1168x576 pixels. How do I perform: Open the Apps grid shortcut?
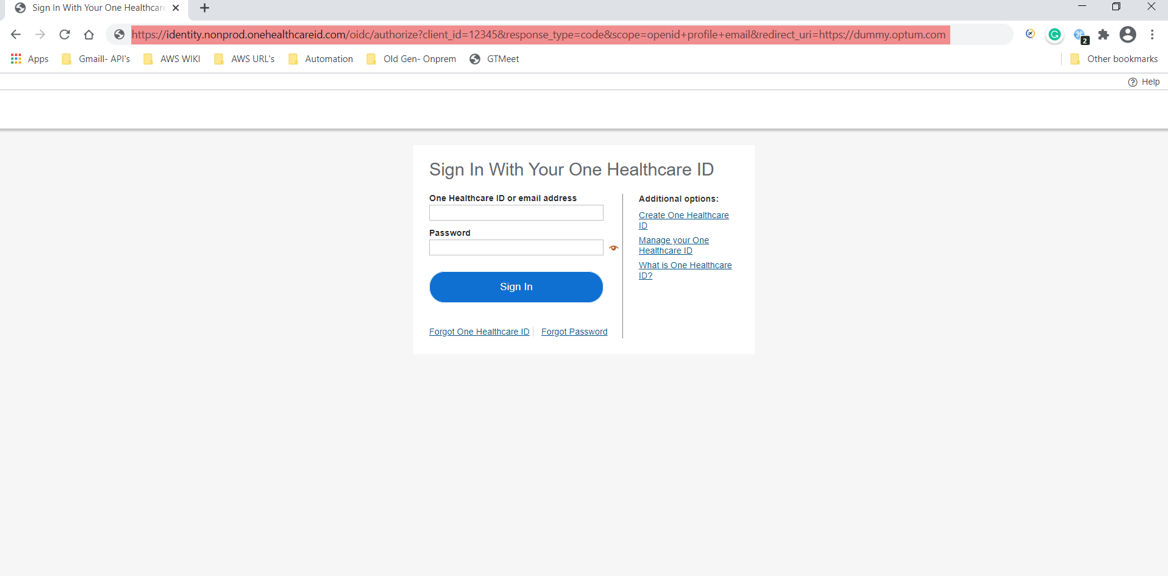30,59
